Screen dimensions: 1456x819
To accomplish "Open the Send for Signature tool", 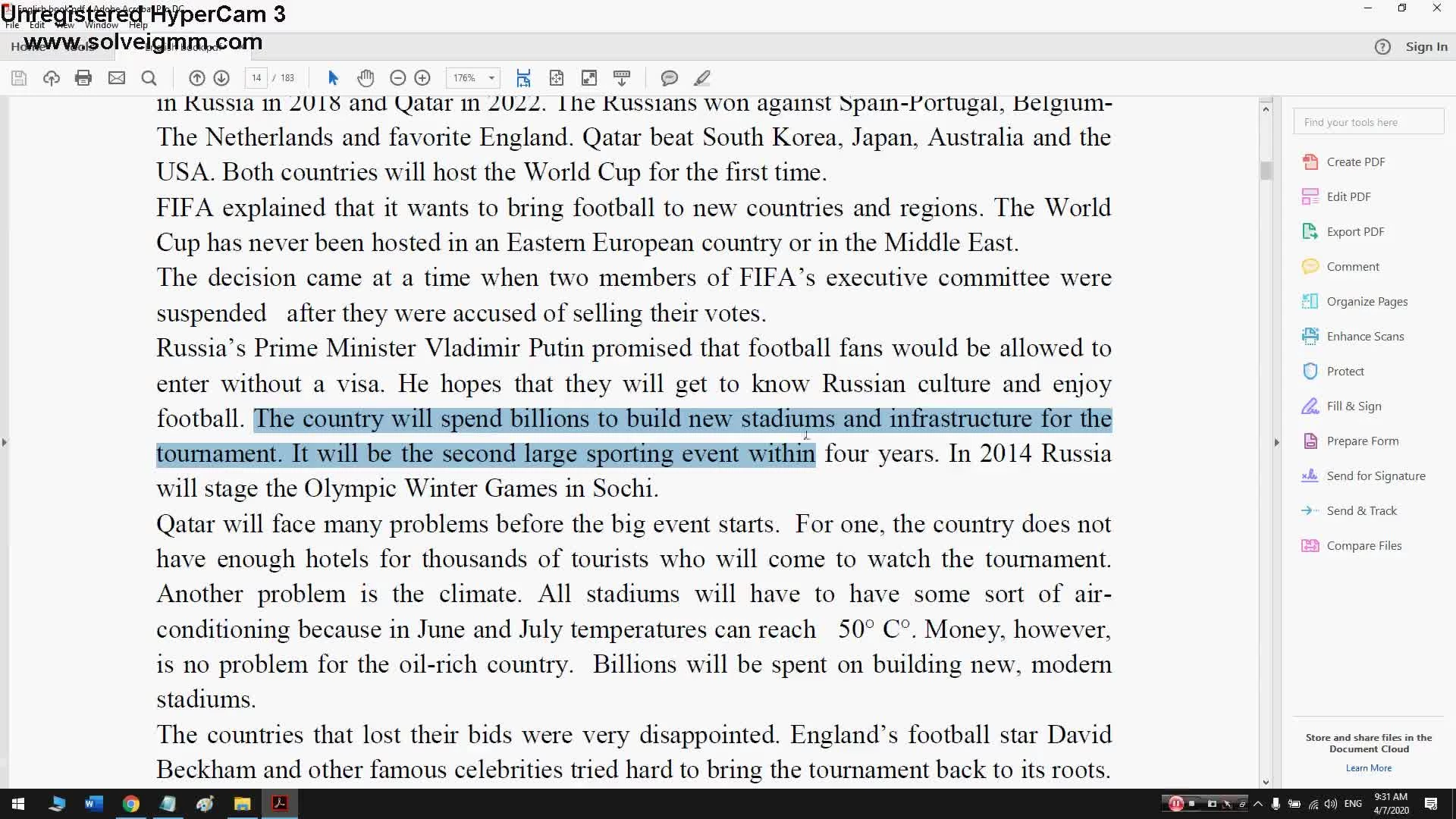I will click(1363, 476).
